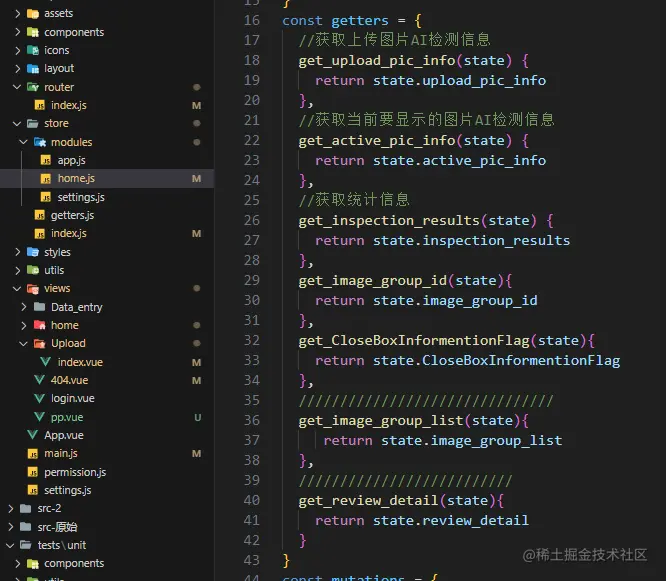Click the src-2 folder icon
Image resolution: width=666 pixels, height=581 pixels.
[26, 508]
